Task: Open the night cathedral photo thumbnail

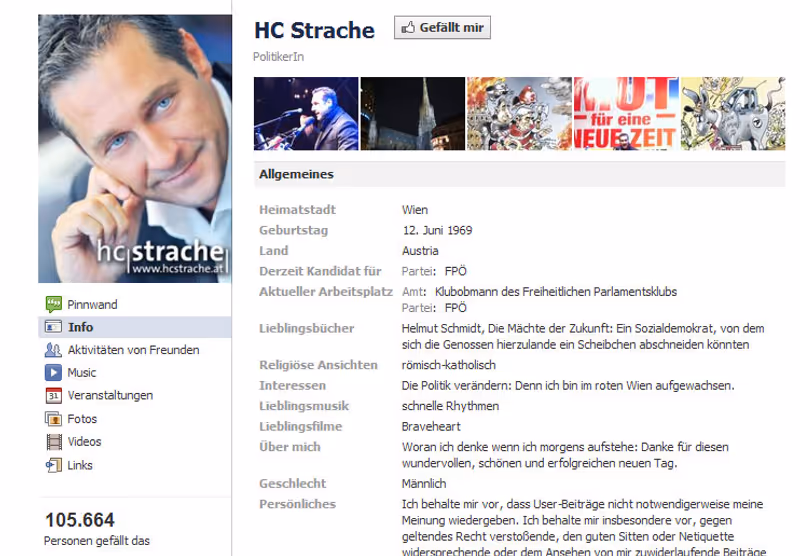Action: (413, 114)
